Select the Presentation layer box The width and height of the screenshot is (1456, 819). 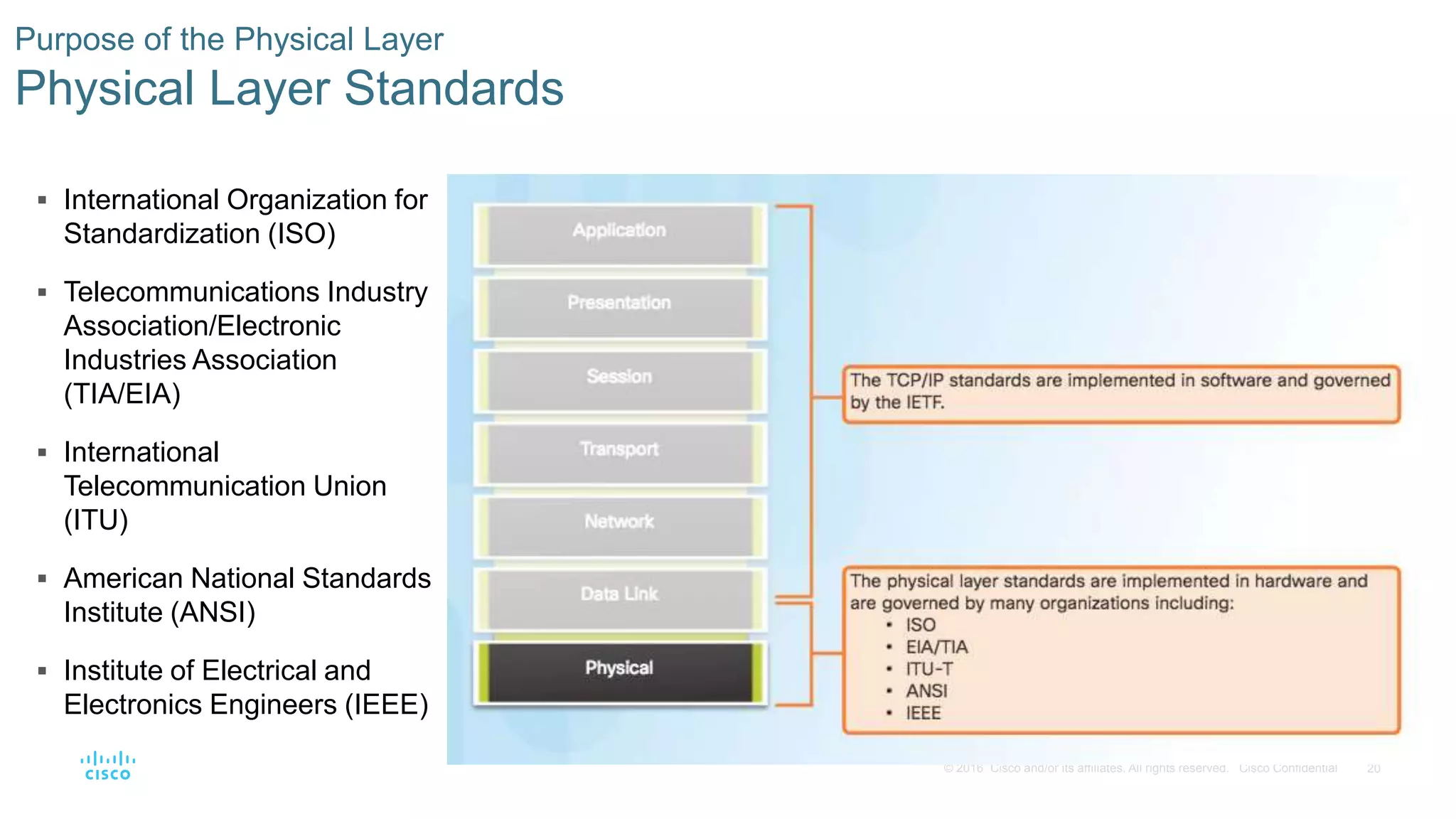pyautogui.click(x=619, y=306)
